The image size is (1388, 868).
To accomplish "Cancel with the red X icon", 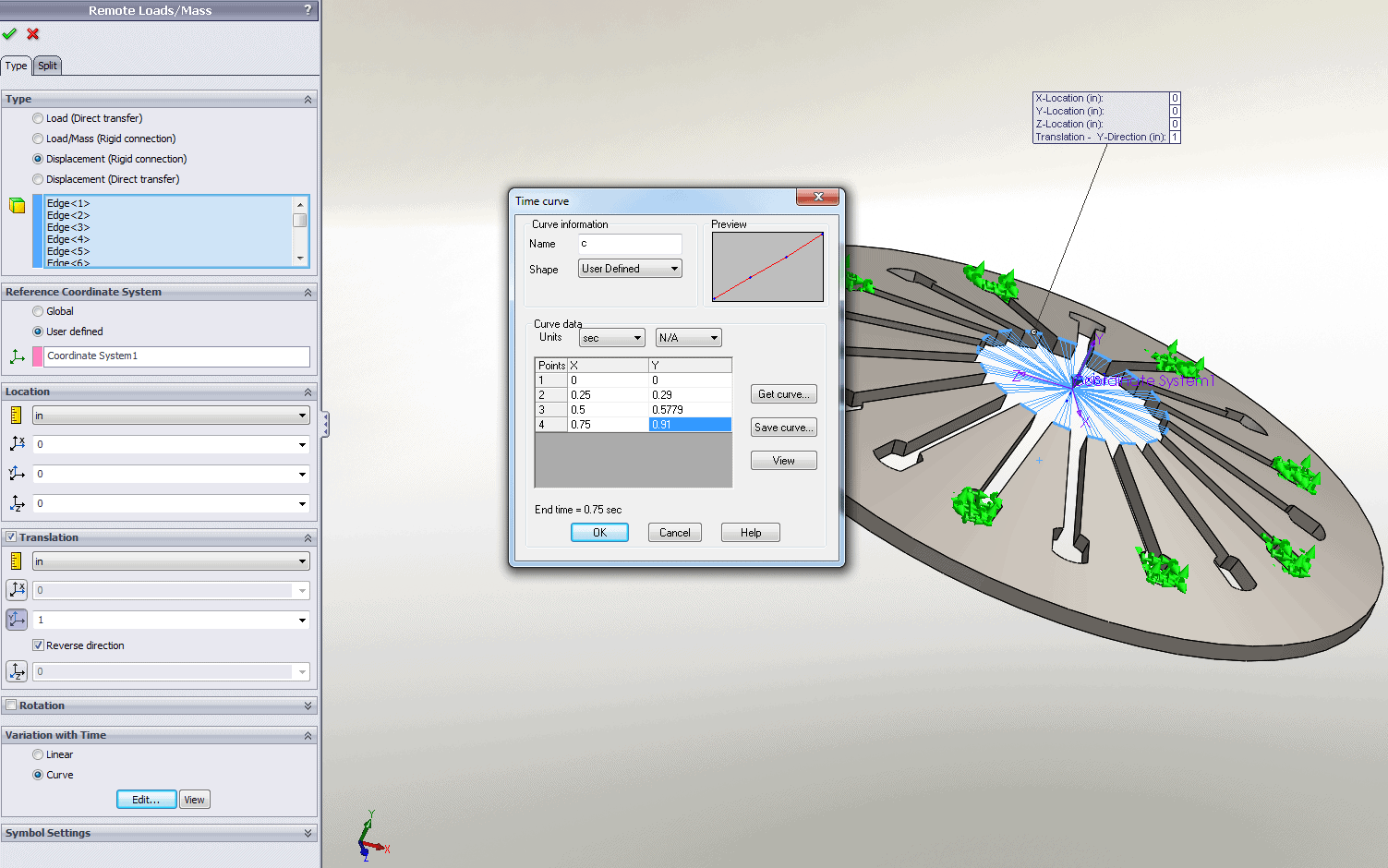I will point(33,34).
